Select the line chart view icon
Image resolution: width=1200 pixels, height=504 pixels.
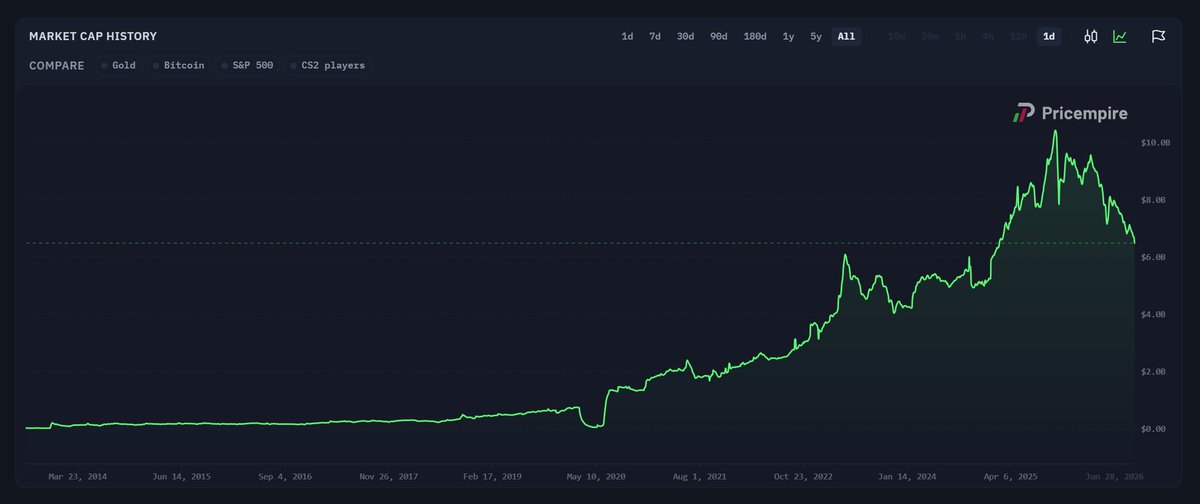[x=1120, y=37]
